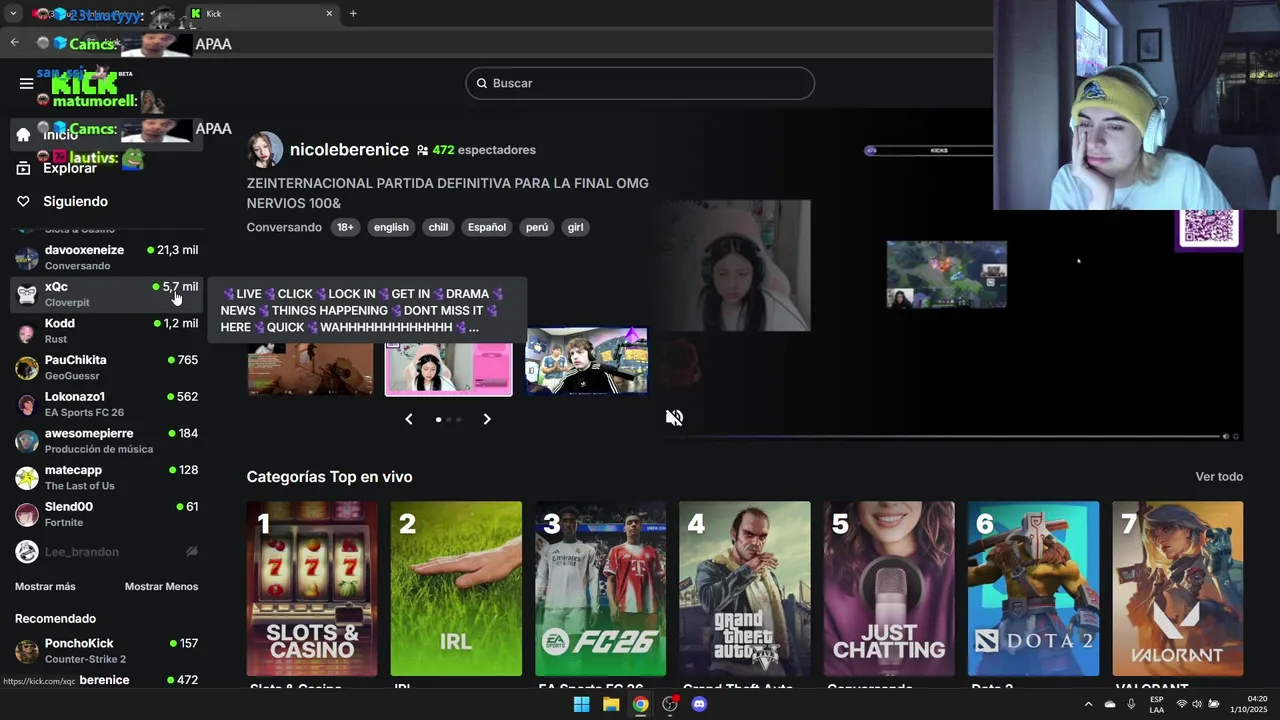The image size is (1280, 720).
Task: Click the Siguiendo heart icon
Action: (x=23, y=201)
